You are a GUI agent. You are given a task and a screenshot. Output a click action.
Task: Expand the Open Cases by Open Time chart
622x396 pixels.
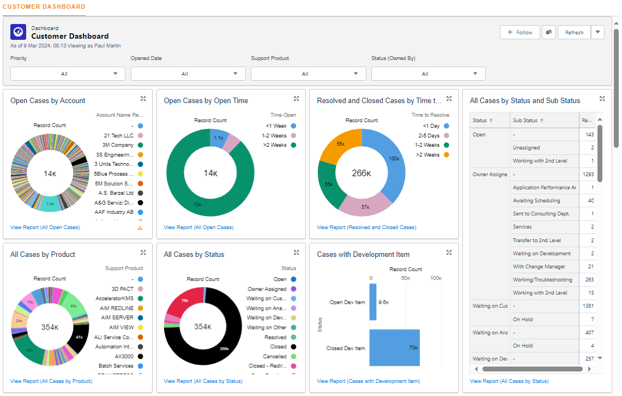point(296,99)
